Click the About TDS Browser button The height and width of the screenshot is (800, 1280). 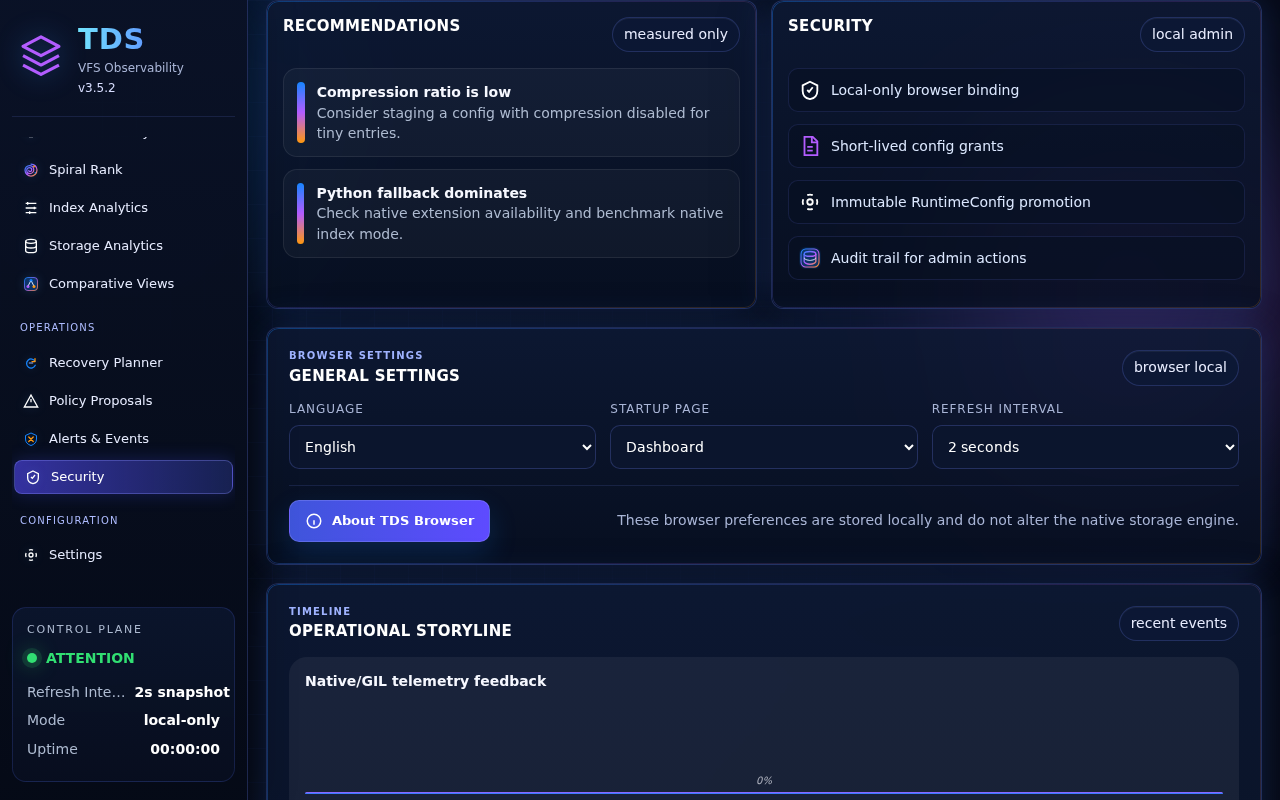click(x=389, y=521)
